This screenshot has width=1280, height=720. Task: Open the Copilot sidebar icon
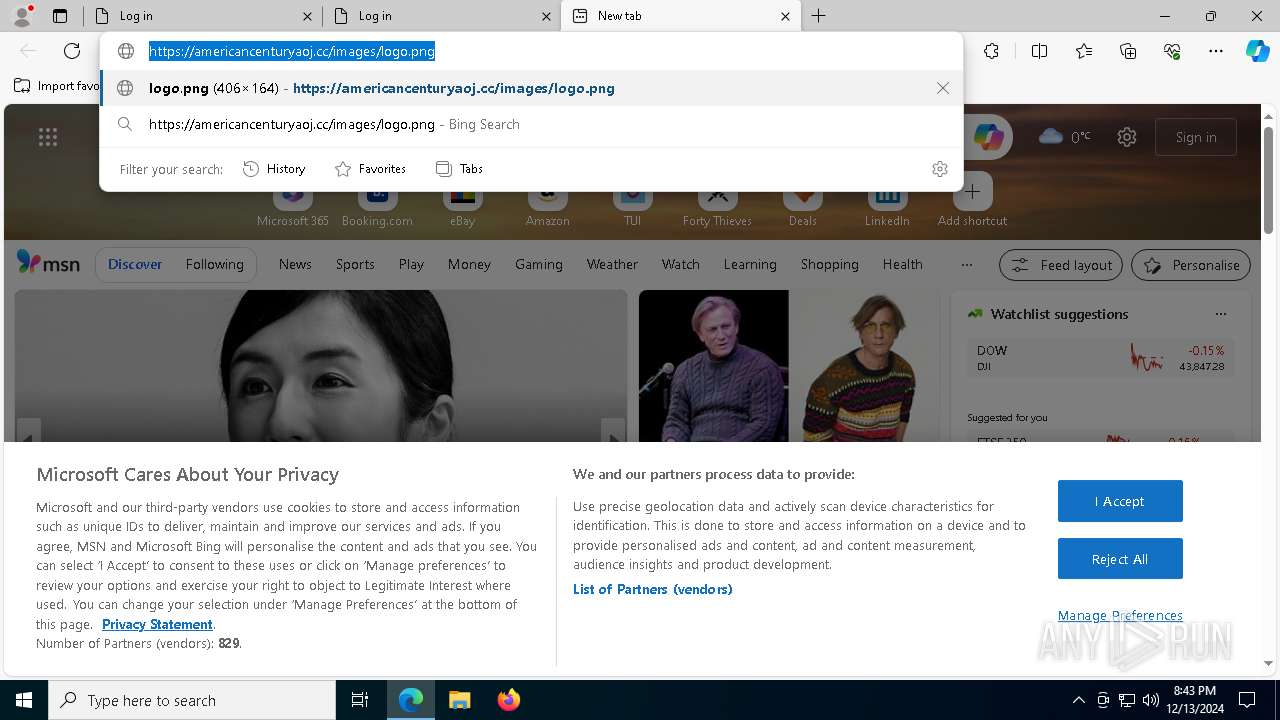[1257, 51]
